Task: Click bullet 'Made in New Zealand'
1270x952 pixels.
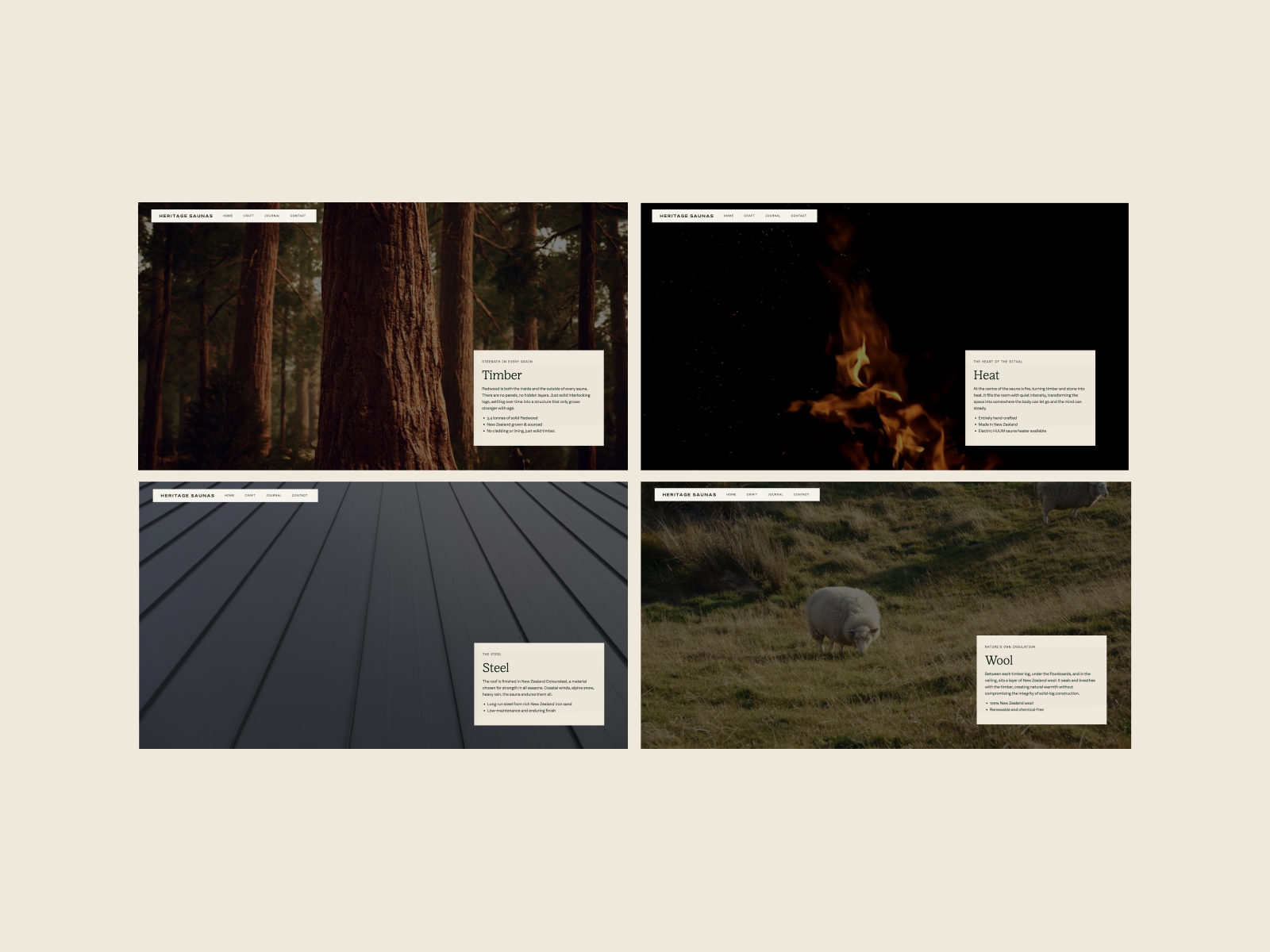Action: [x=998, y=424]
